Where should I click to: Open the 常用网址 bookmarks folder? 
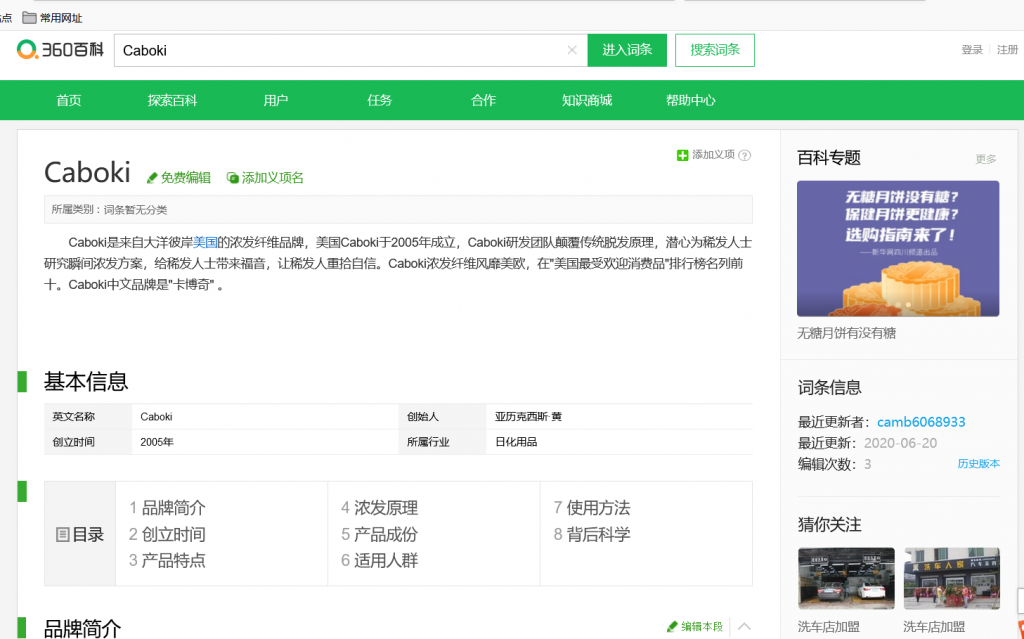[x=52, y=18]
